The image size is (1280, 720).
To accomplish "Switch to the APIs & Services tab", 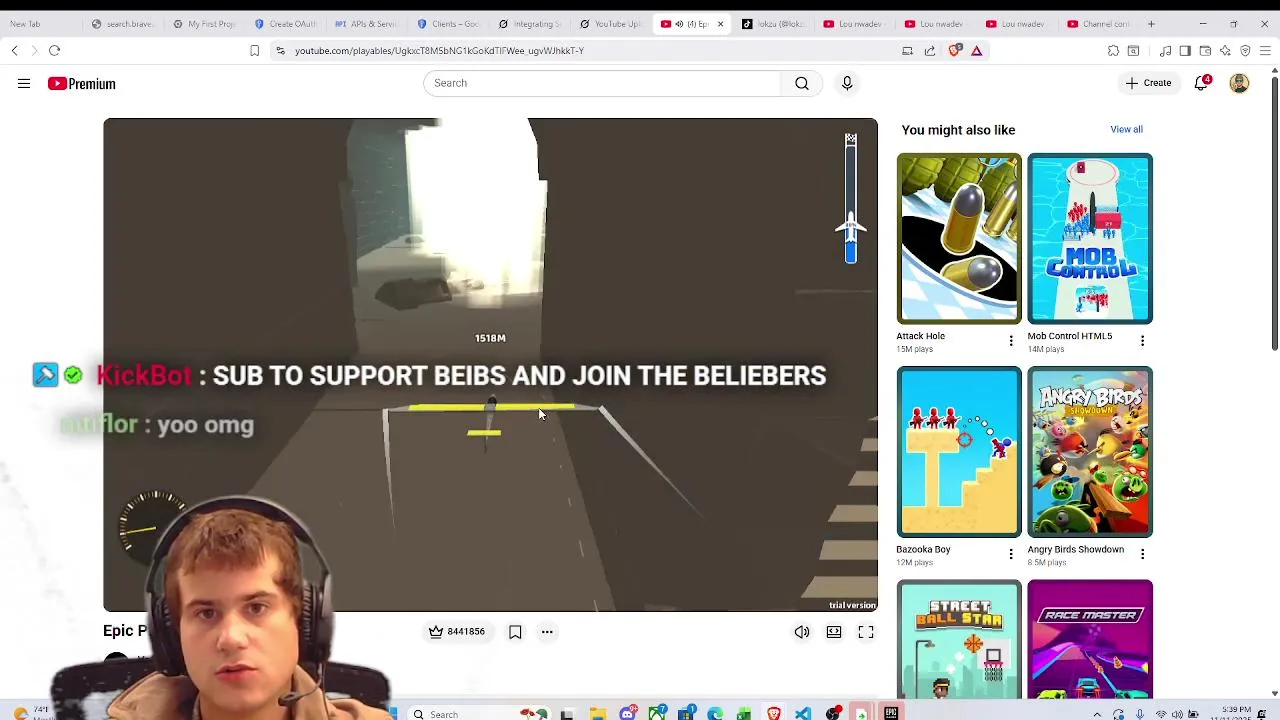I will point(368,24).
